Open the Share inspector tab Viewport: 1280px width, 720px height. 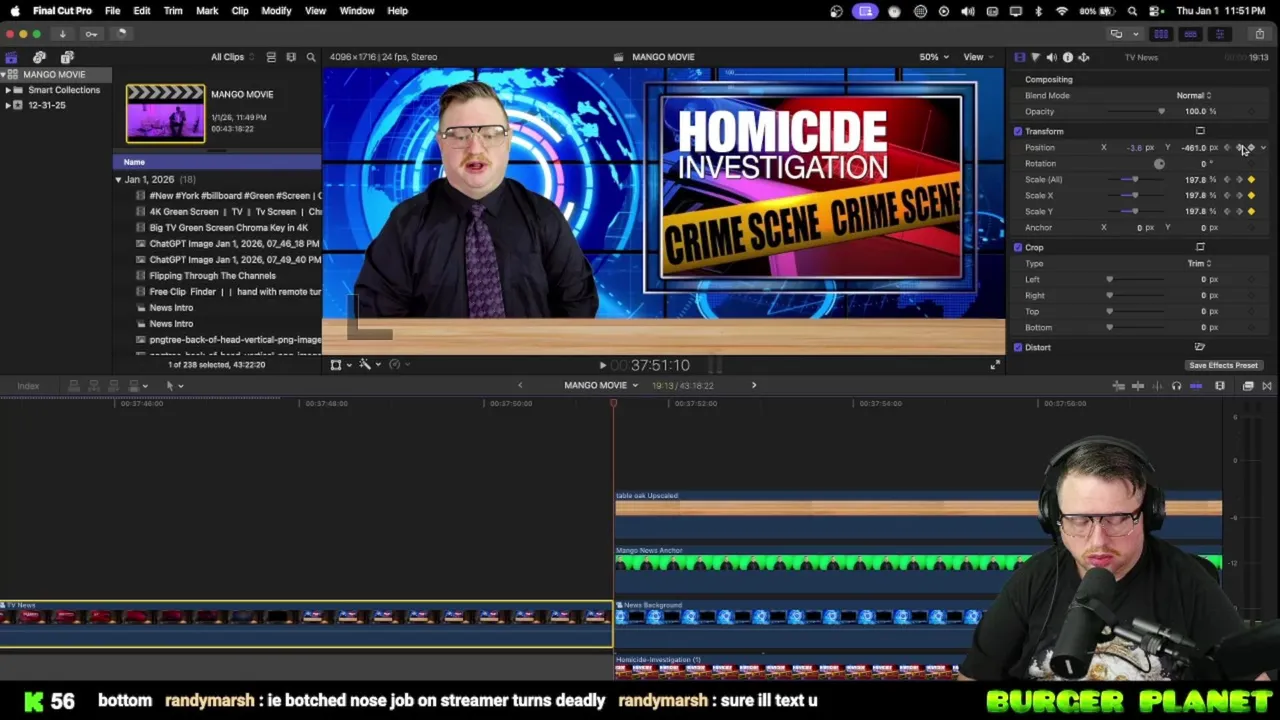[1083, 57]
